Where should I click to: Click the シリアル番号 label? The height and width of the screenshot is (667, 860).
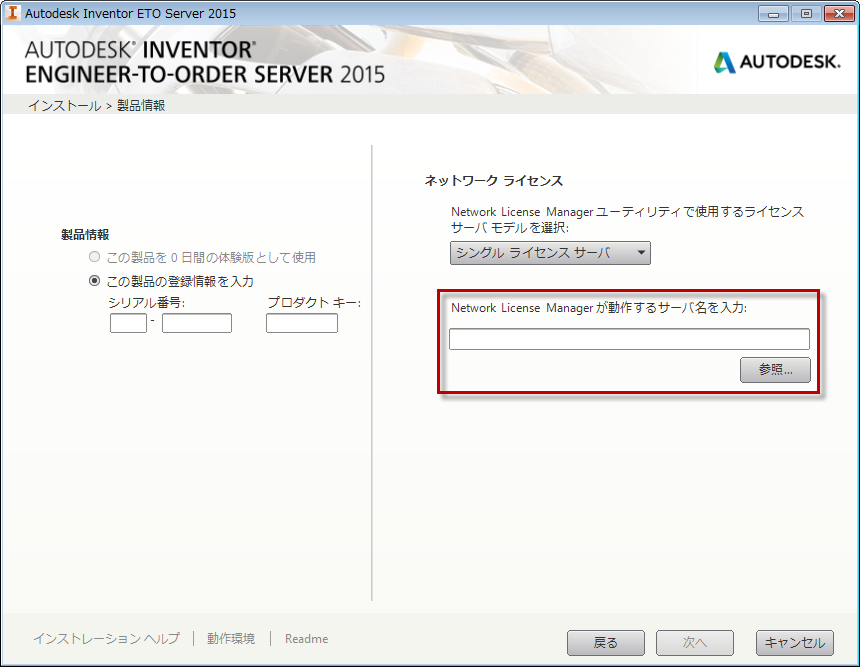(x=146, y=302)
